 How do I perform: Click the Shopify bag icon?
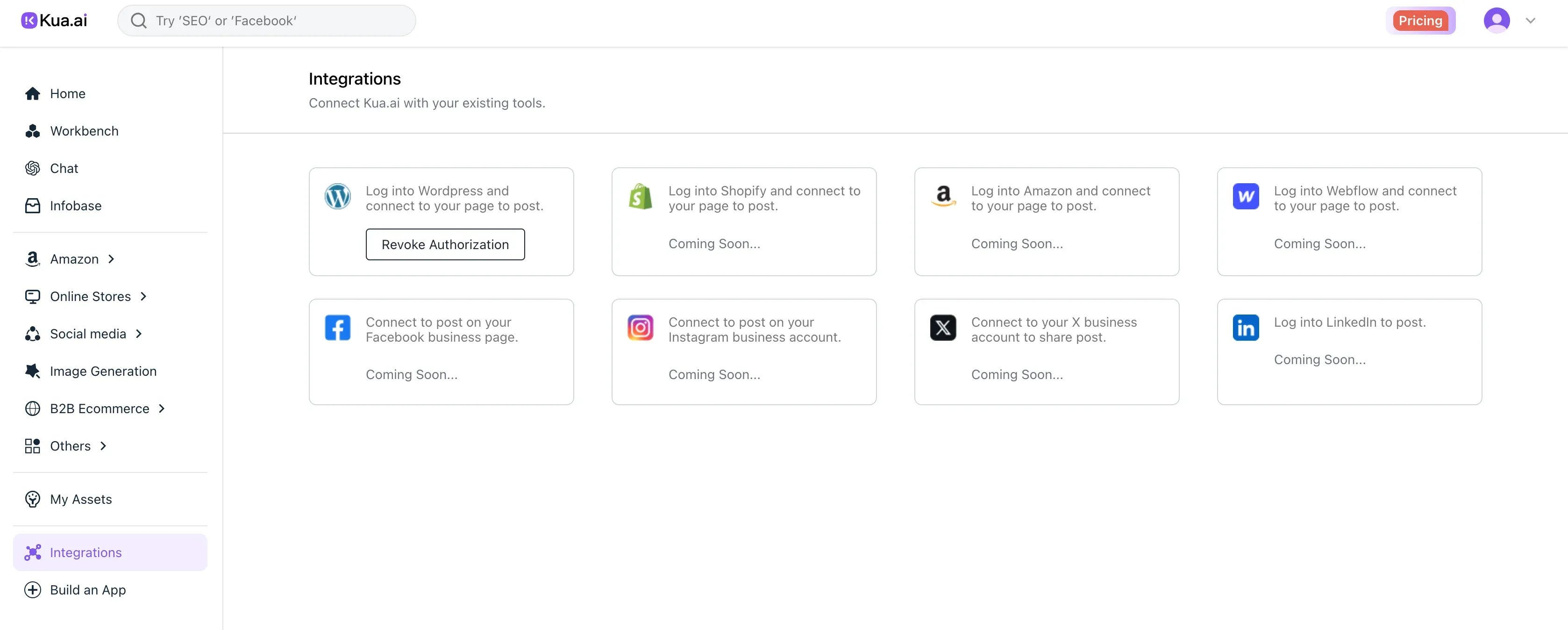pyautogui.click(x=640, y=196)
